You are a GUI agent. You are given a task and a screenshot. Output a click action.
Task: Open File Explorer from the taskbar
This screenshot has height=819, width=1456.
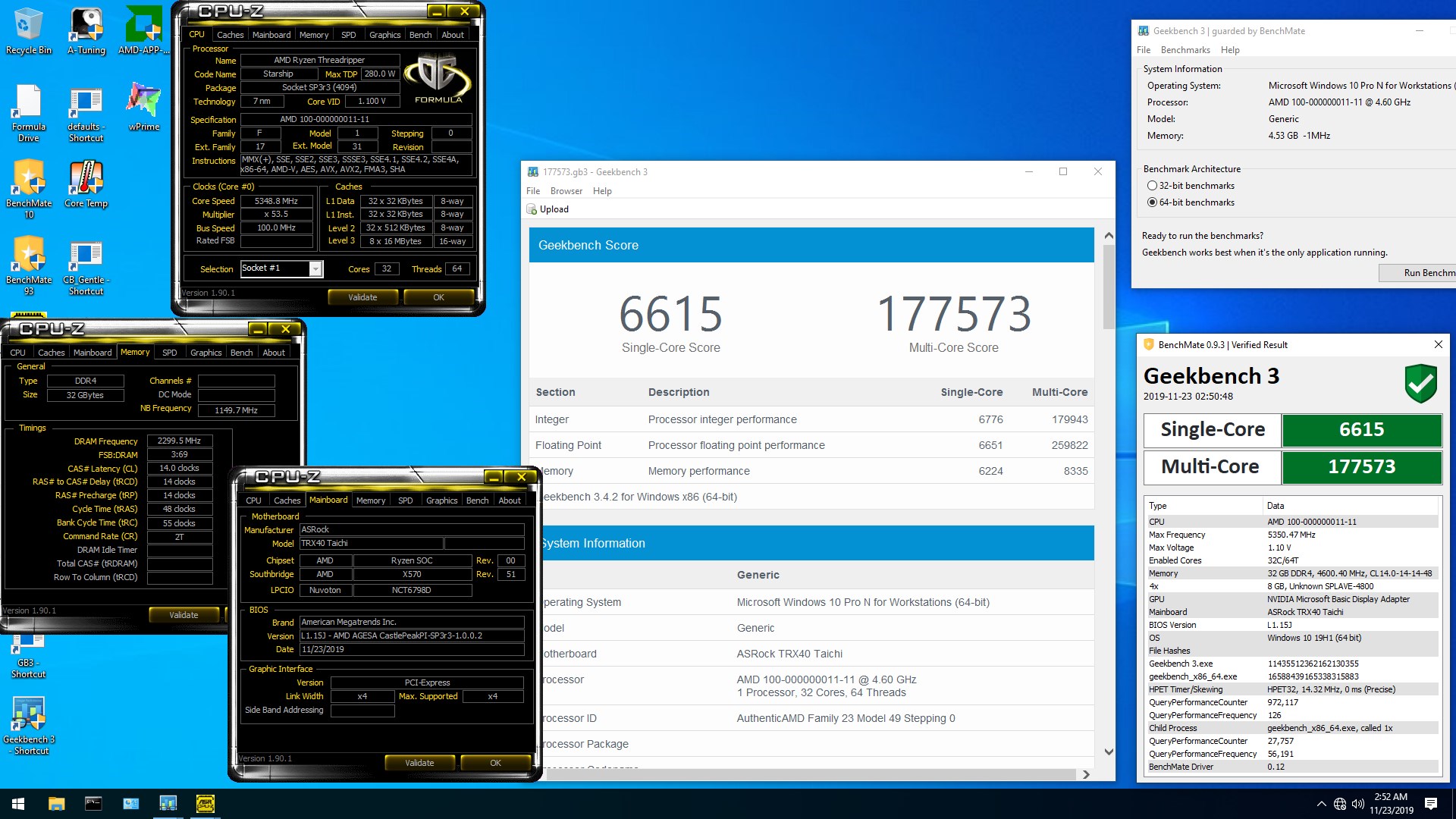click(56, 804)
